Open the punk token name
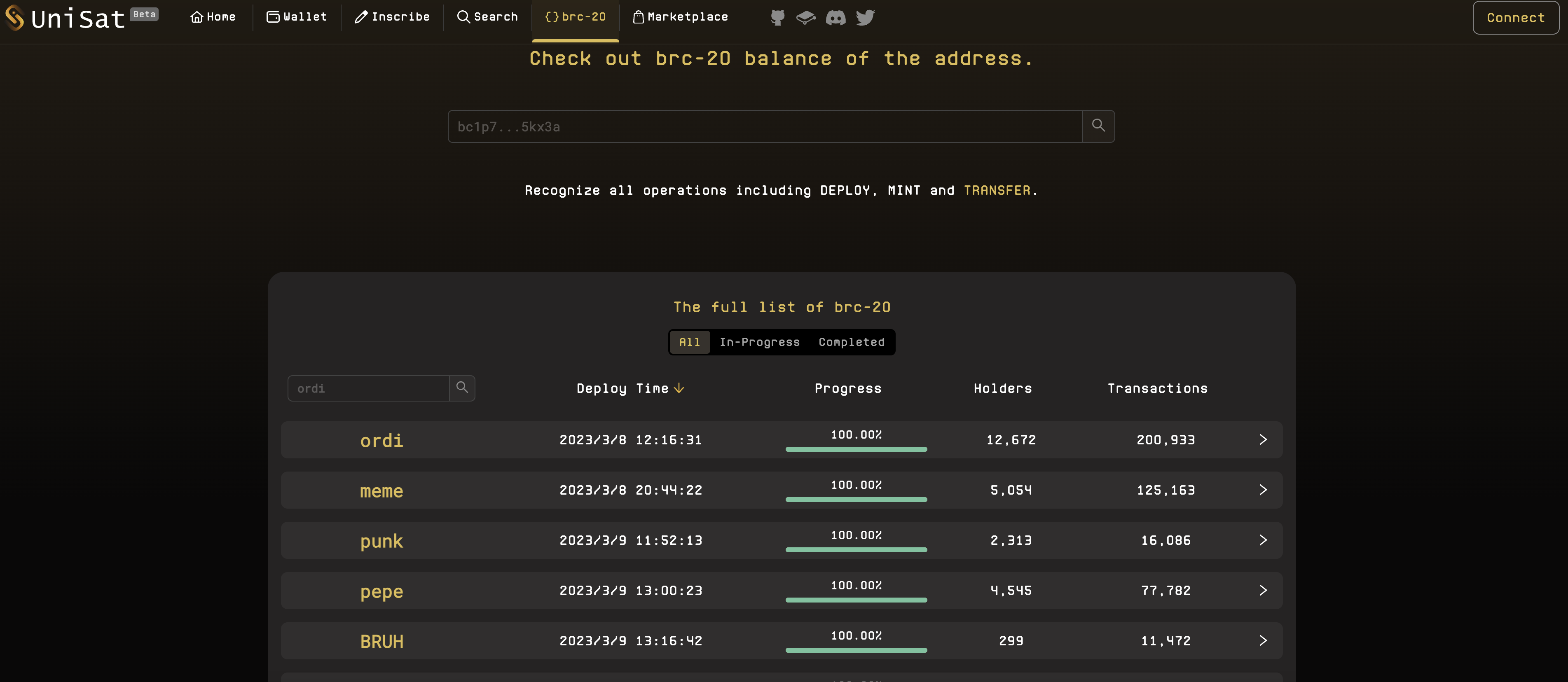This screenshot has width=1568, height=682. 381,541
